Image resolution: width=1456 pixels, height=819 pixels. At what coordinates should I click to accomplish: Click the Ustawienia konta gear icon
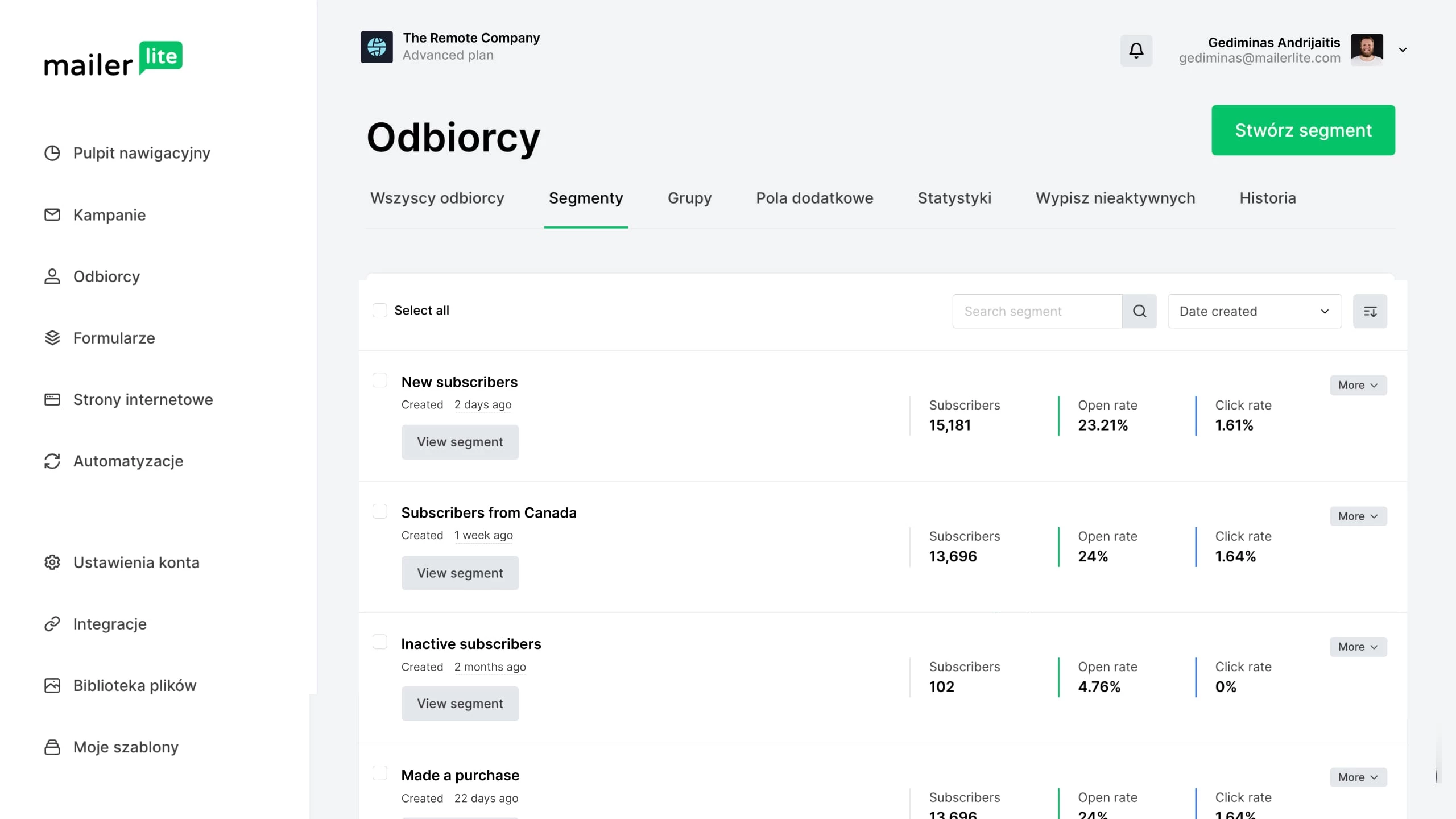[x=52, y=562]
